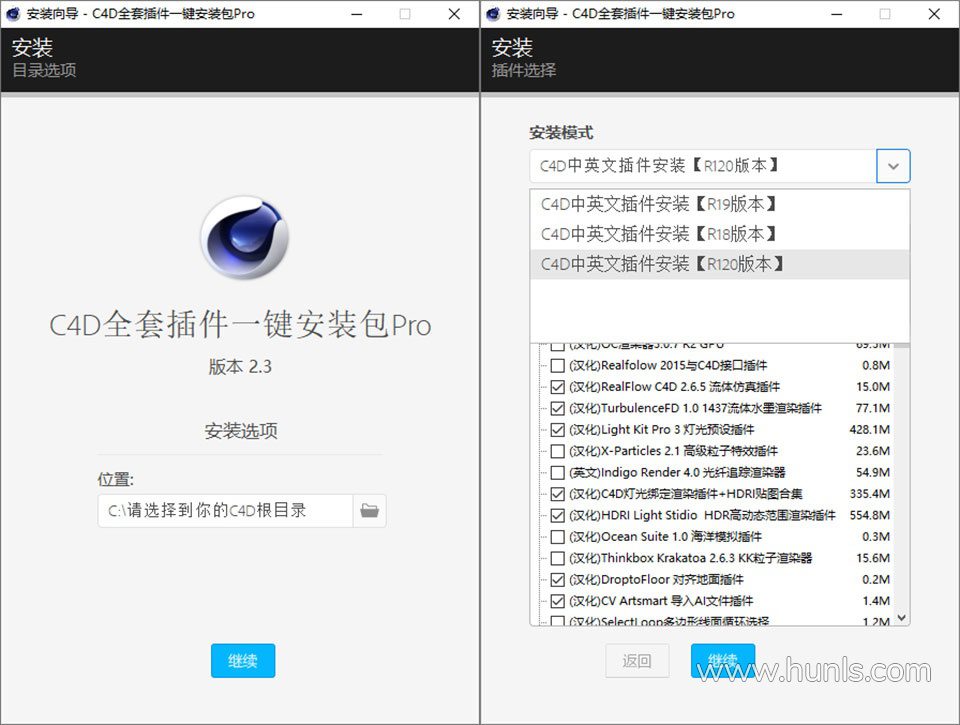Click the 23.6M size value
960x725 pixels.
click(x=872, y=451)
